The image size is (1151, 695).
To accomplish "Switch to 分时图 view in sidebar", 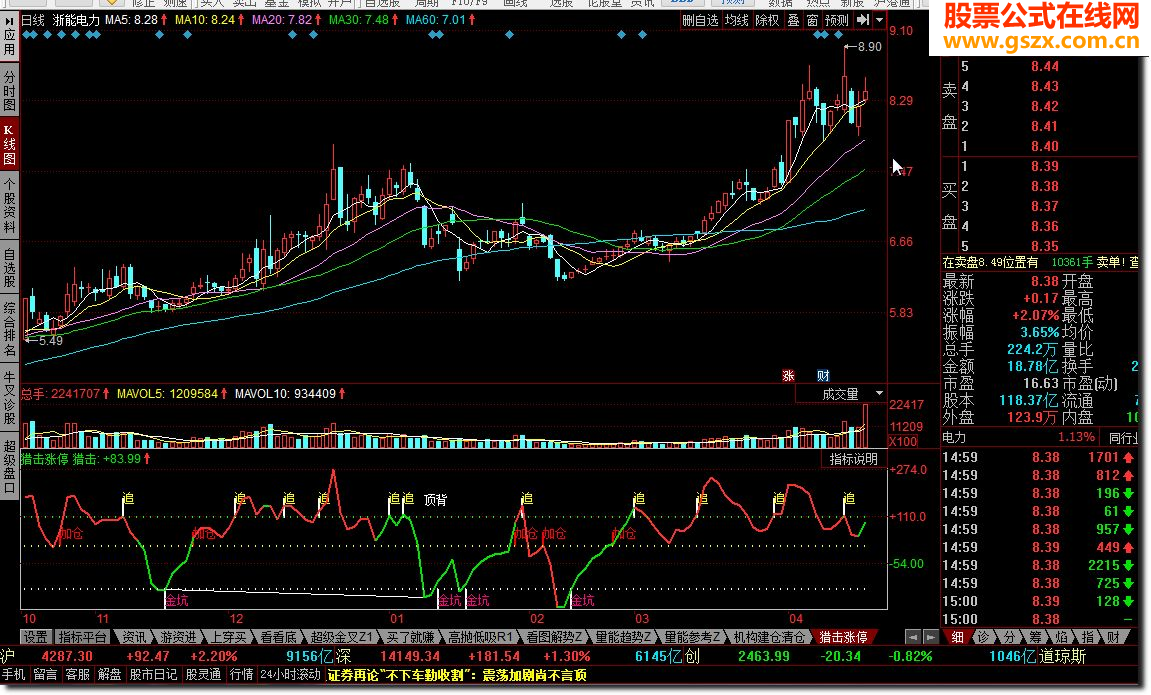I will 9,90.
